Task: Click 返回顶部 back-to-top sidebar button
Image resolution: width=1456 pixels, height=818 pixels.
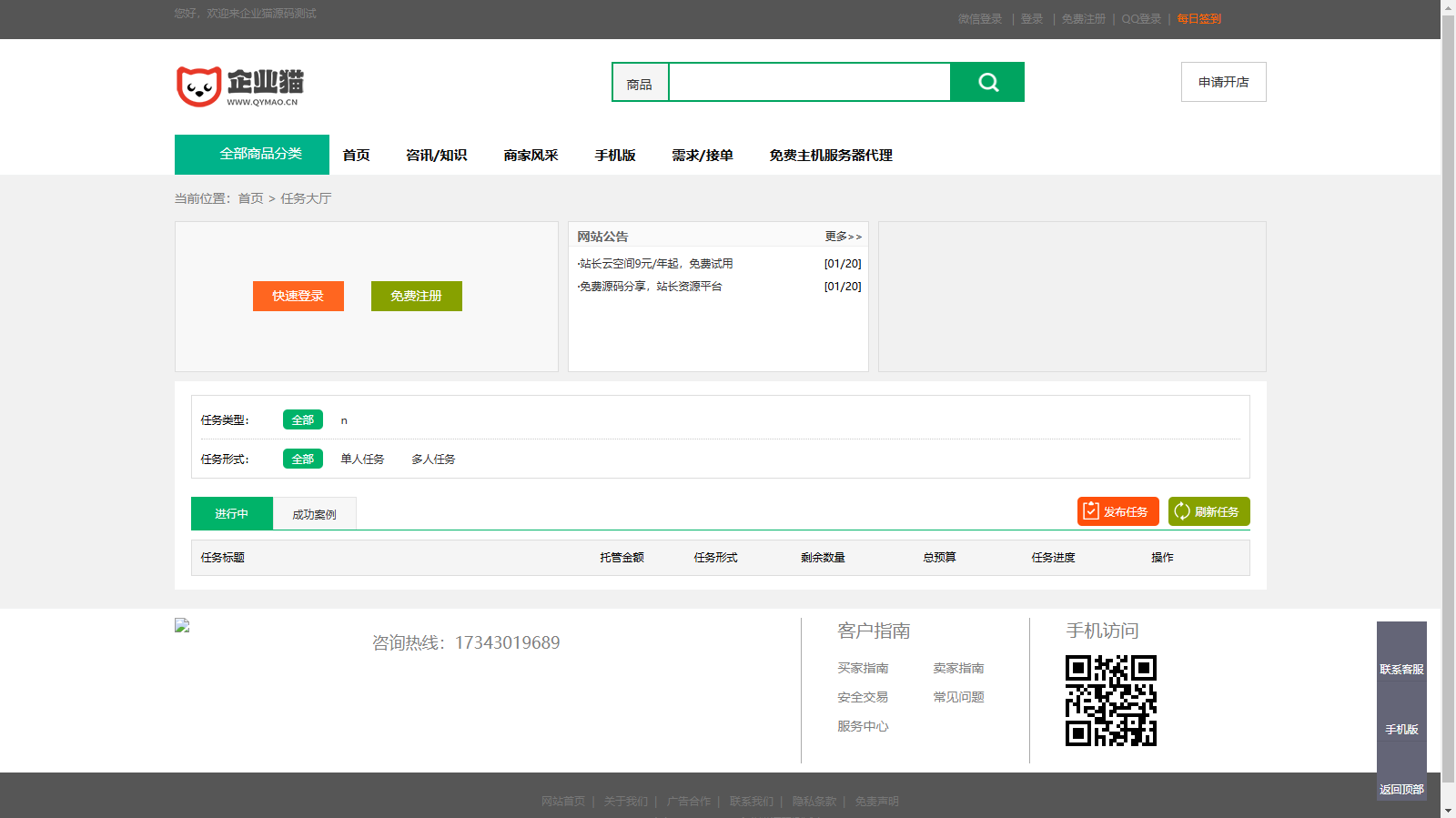Action: click(1401, 789)
